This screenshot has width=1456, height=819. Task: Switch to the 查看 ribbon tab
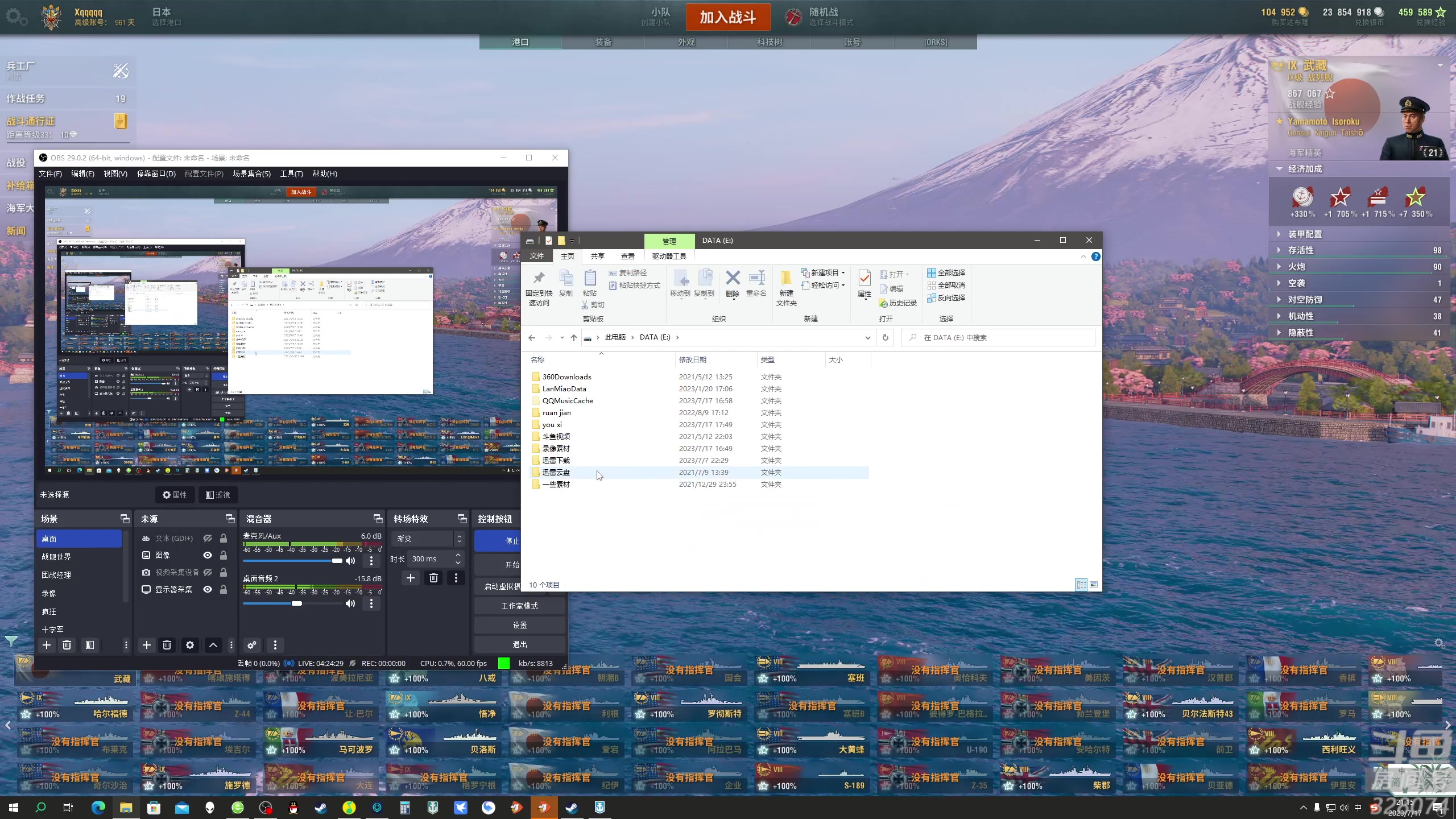pos(627,257)
